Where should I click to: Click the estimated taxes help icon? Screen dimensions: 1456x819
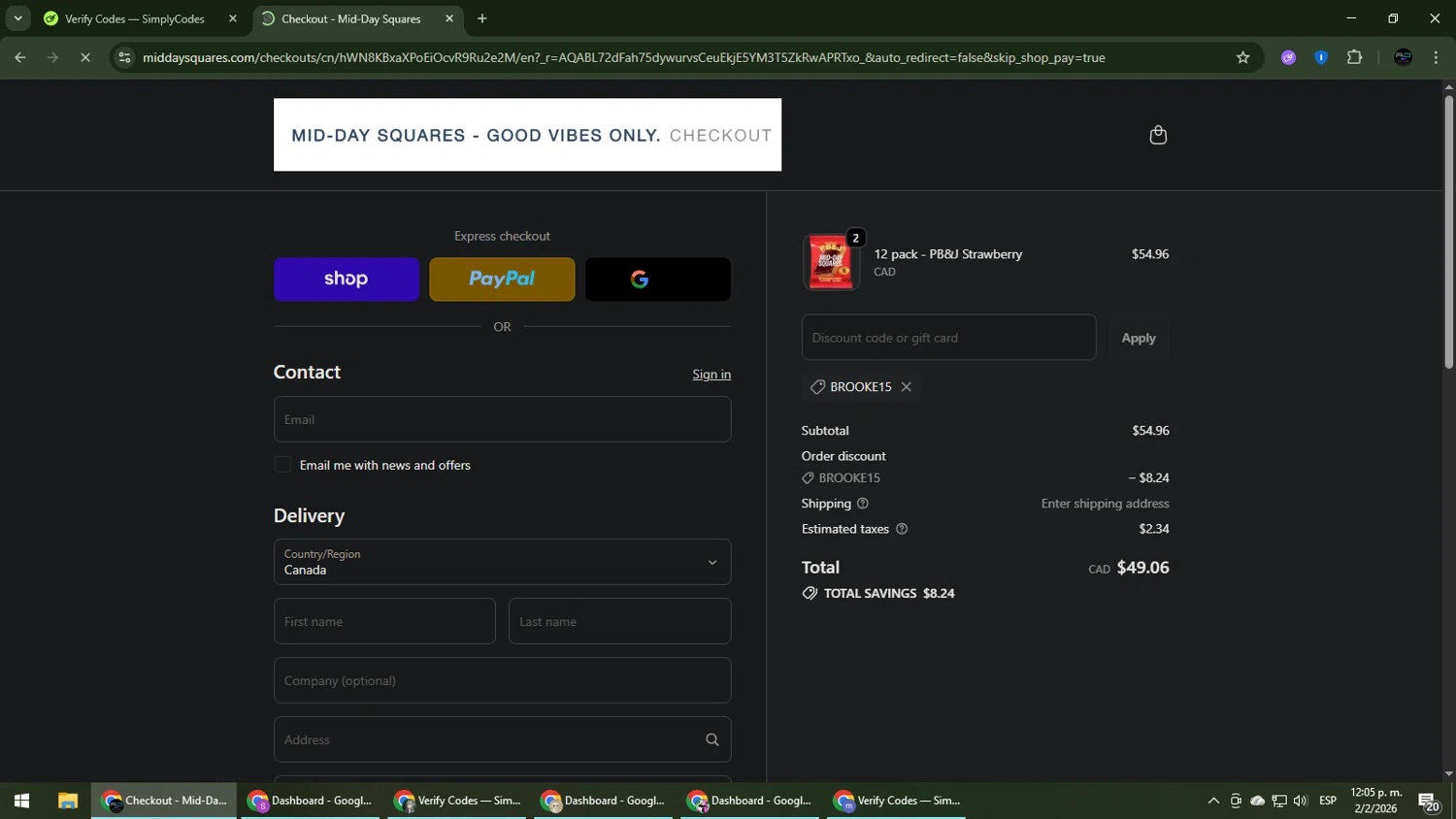(901, 529)
